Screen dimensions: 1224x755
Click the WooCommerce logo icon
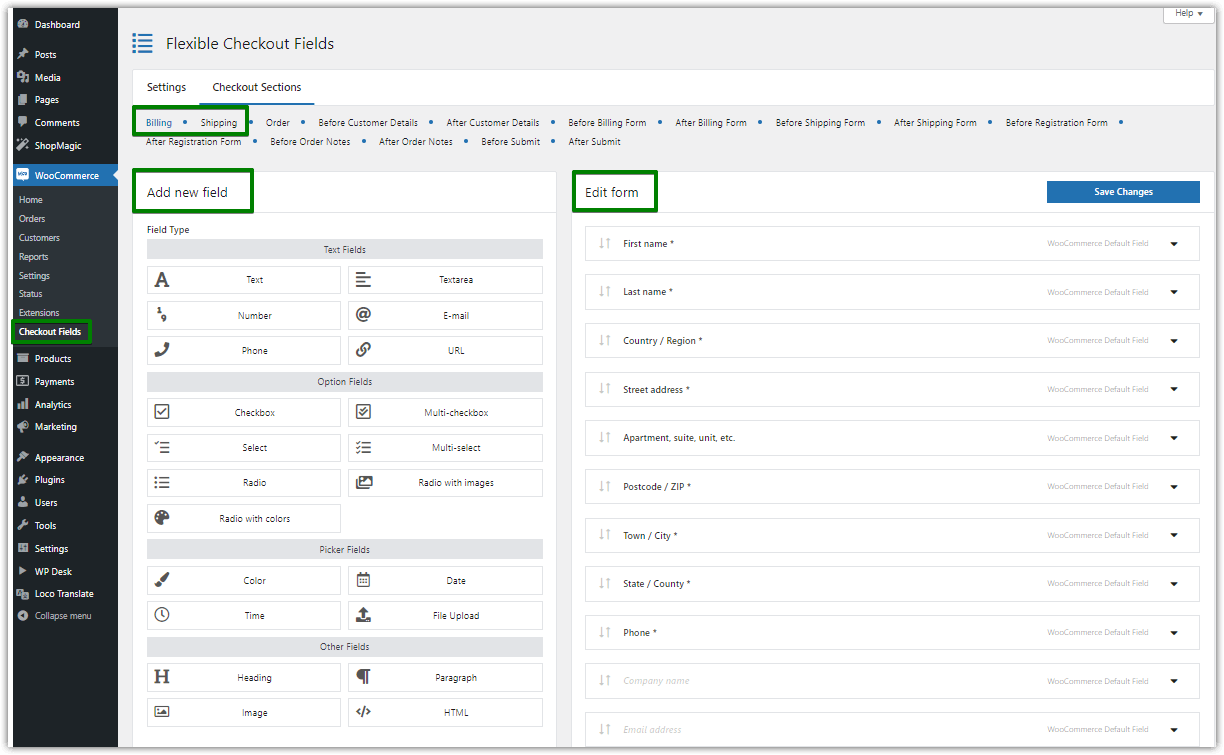pyautogui.click(x=23, y=175)
